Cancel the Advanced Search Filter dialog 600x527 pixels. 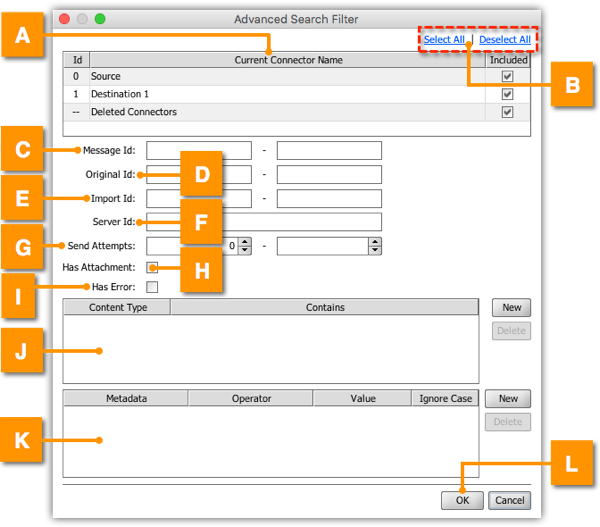click(510, 500)
